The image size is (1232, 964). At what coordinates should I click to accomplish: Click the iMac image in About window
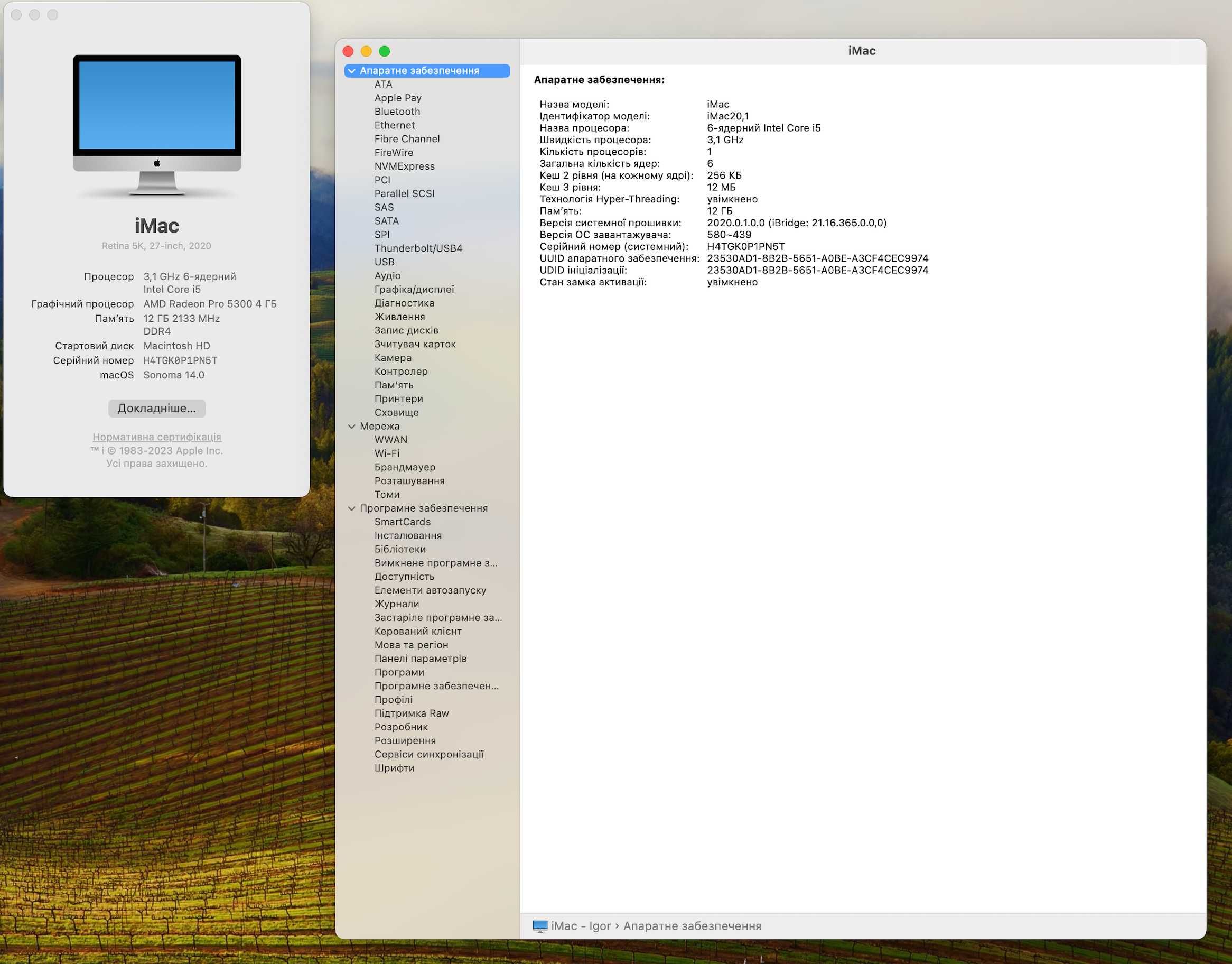click(157, 125)
